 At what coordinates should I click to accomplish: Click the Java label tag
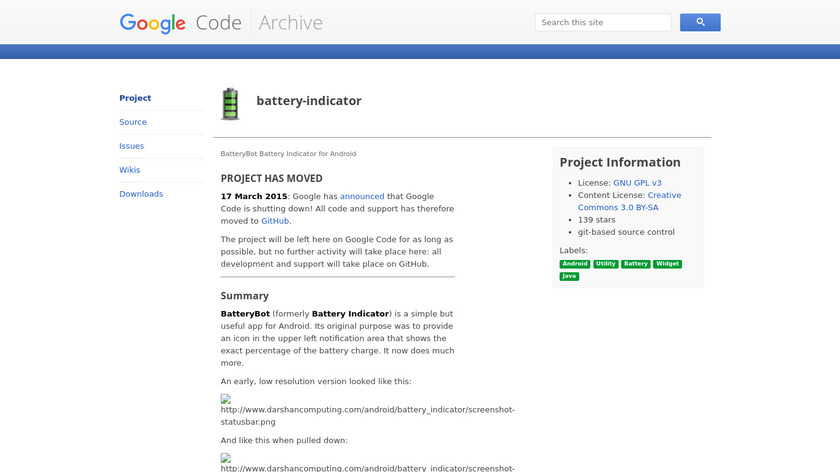(x=569, y=276)
